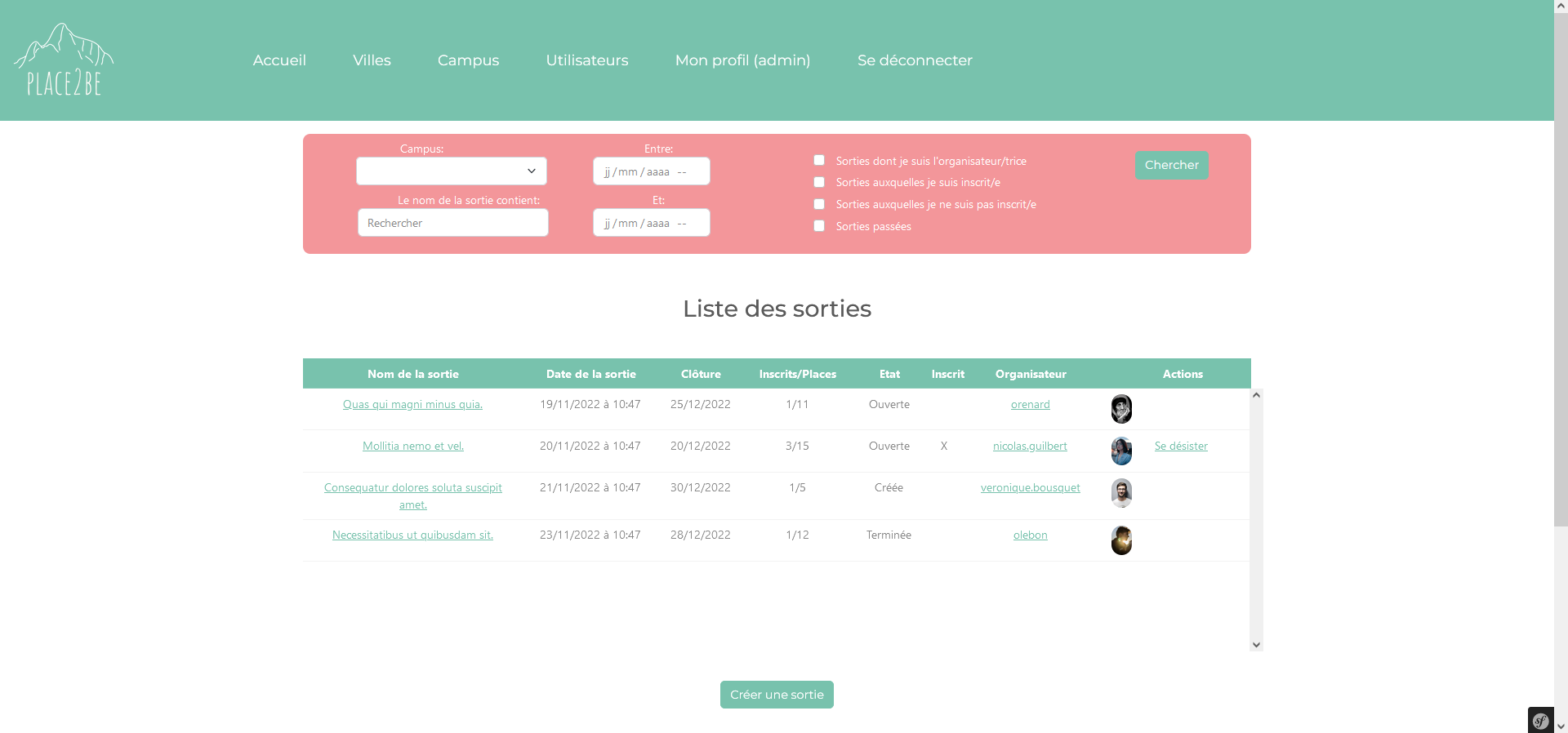Check 'Sorties dont je suis l'organisateur/trice'
1568x733 pixels.
pos(819,161)
